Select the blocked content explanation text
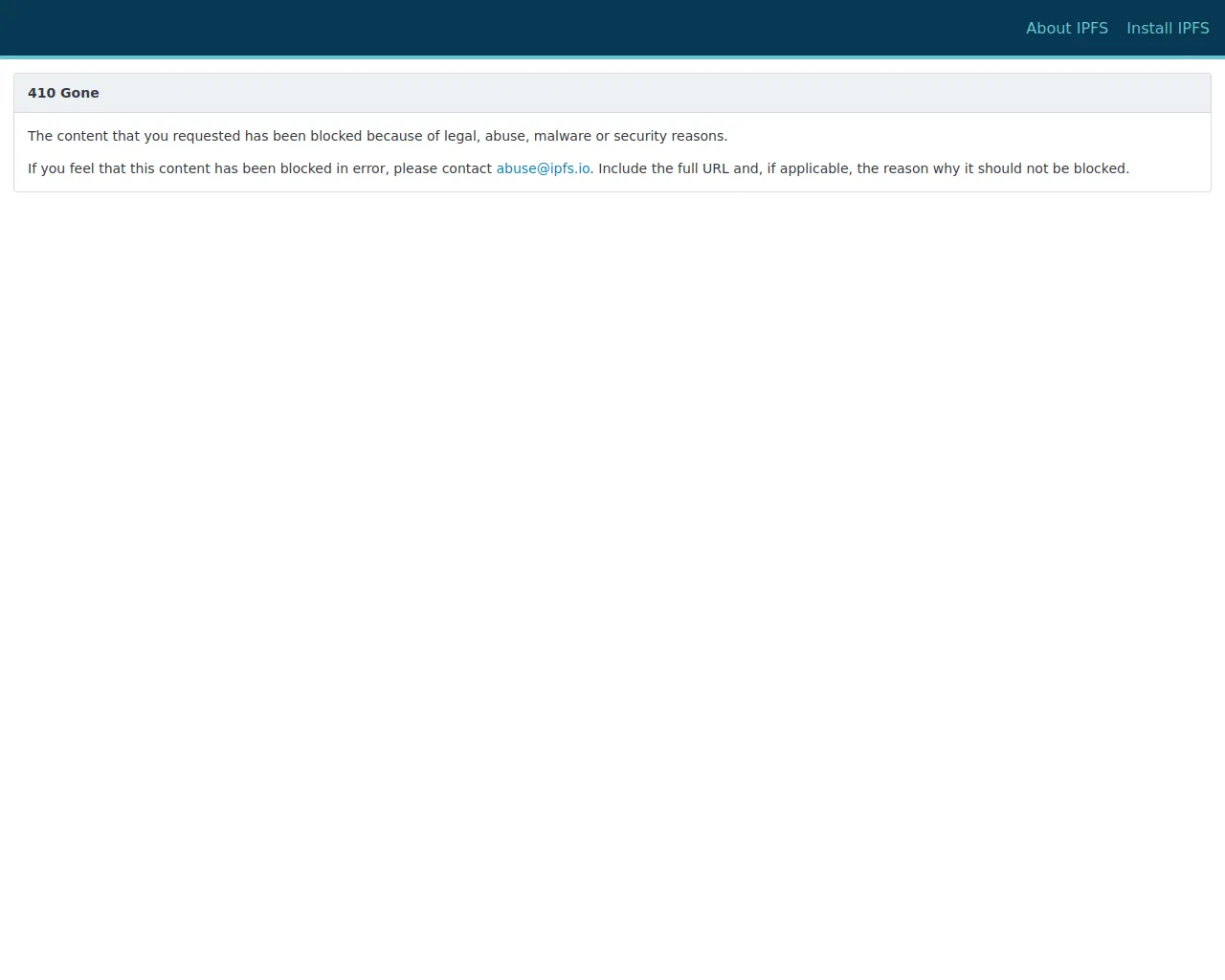Viewport: 1225px width, 980px height. tap(377, 135)
